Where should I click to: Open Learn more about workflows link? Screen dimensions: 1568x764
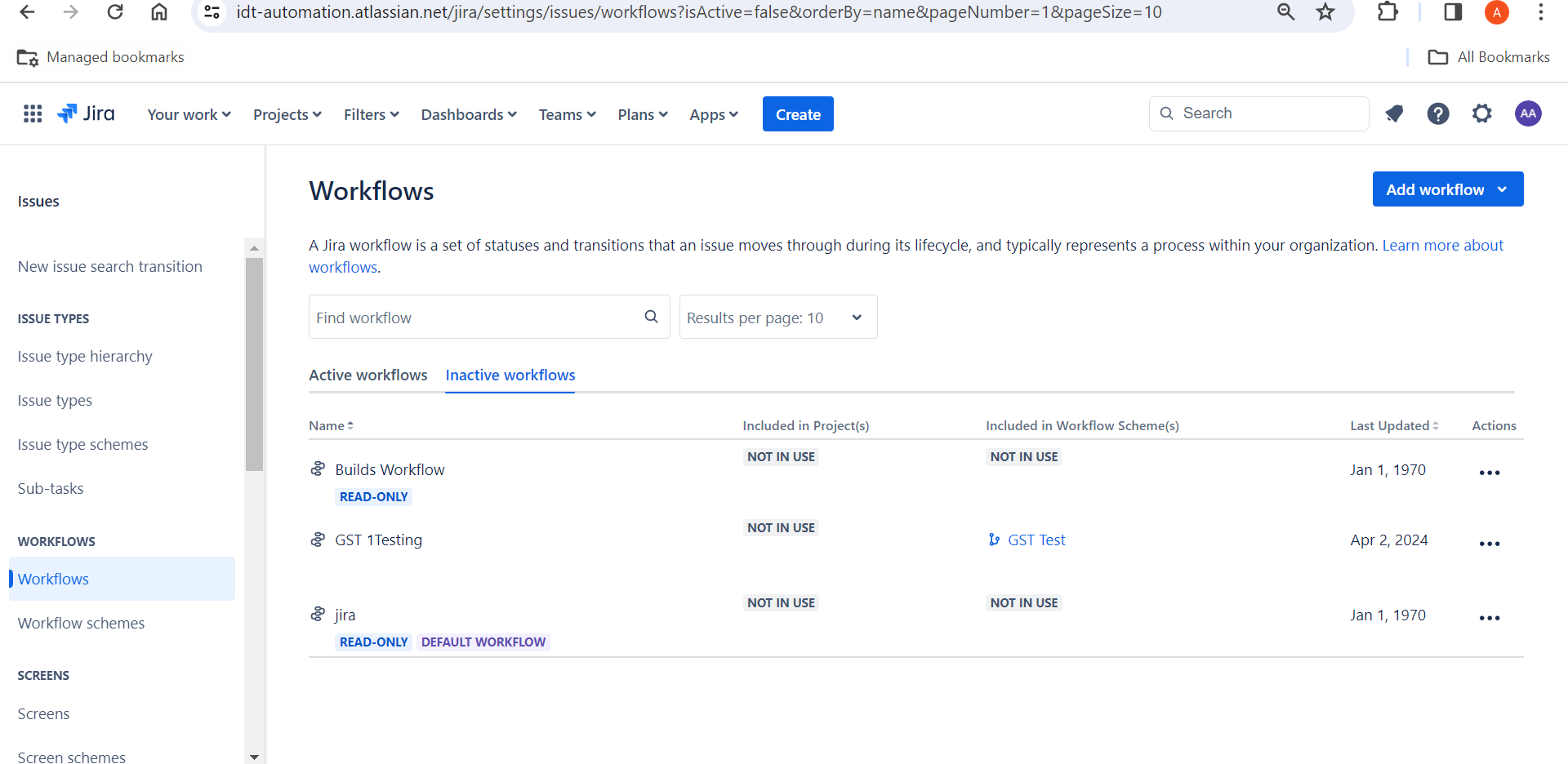(1442, 245)
